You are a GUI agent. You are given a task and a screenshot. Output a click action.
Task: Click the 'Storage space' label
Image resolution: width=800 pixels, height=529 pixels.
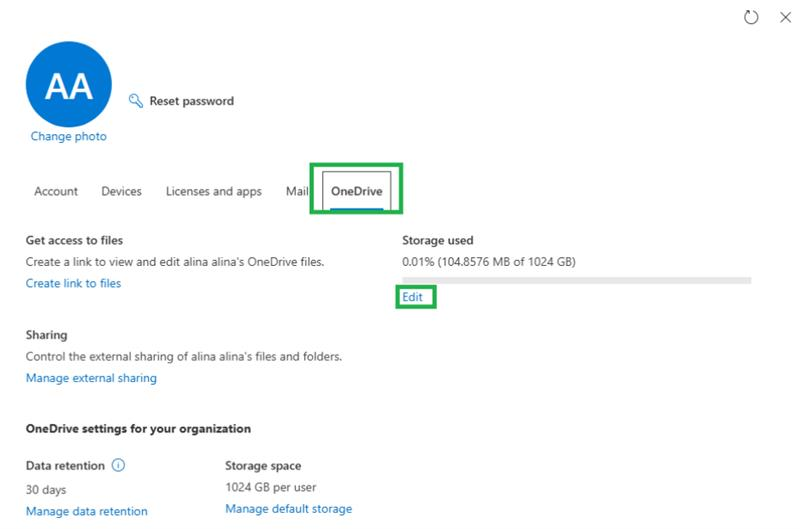tap(263, 466)
